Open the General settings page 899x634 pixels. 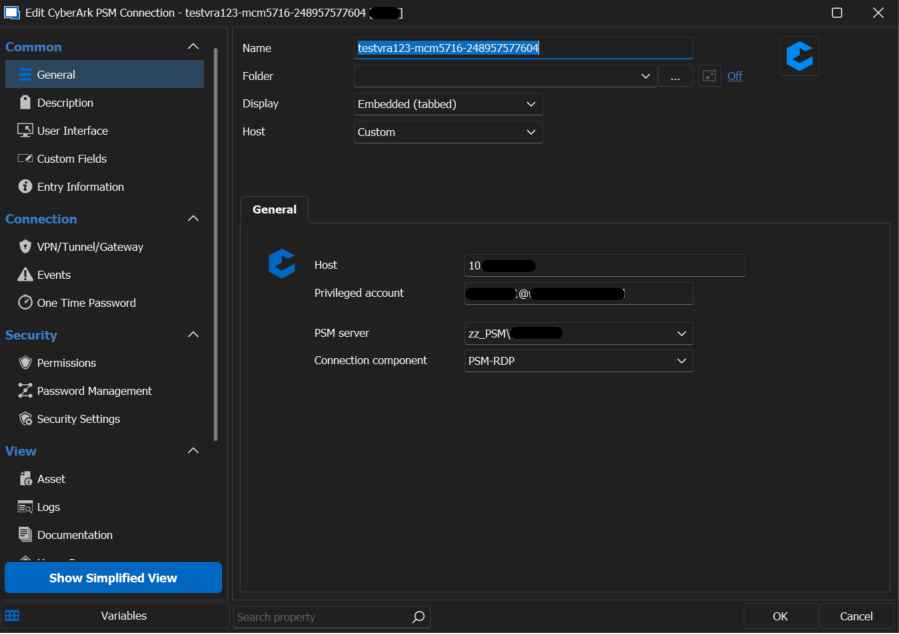pos(104,75)
